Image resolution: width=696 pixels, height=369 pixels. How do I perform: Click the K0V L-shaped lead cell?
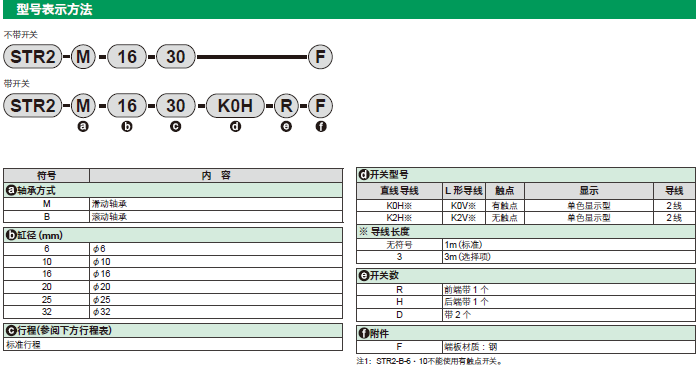(x=463, y=206)
